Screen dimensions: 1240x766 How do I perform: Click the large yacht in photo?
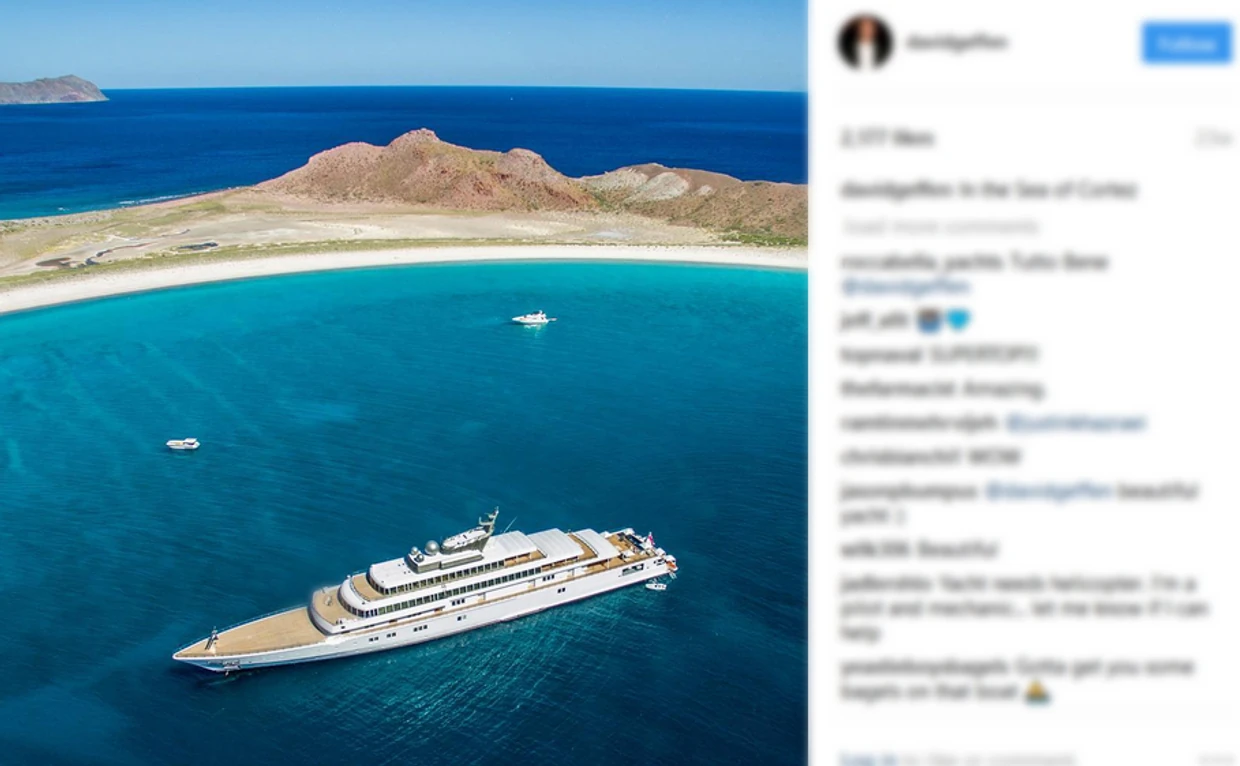(x=425, y=591)
